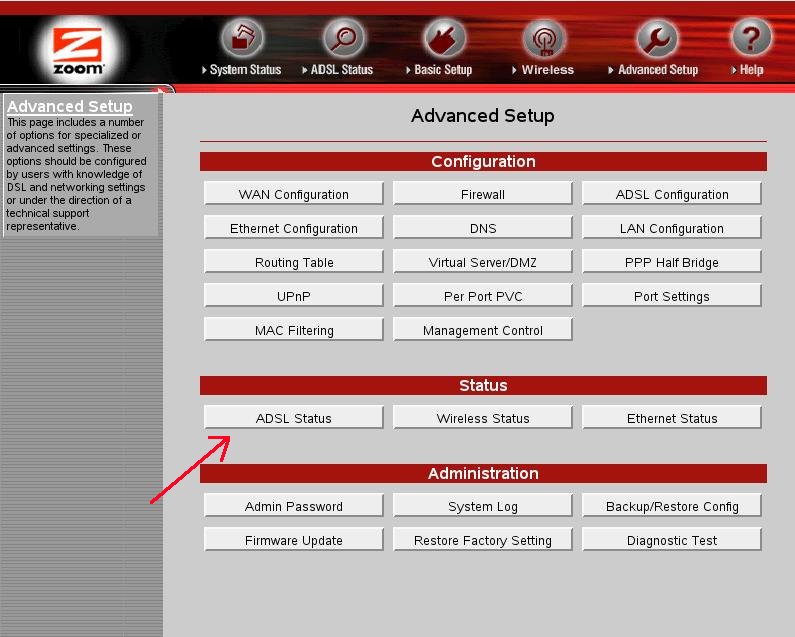Open Virtual Server/DMZ settings
The width and height of the screenshot is (795, 637).
pos(483,262)
